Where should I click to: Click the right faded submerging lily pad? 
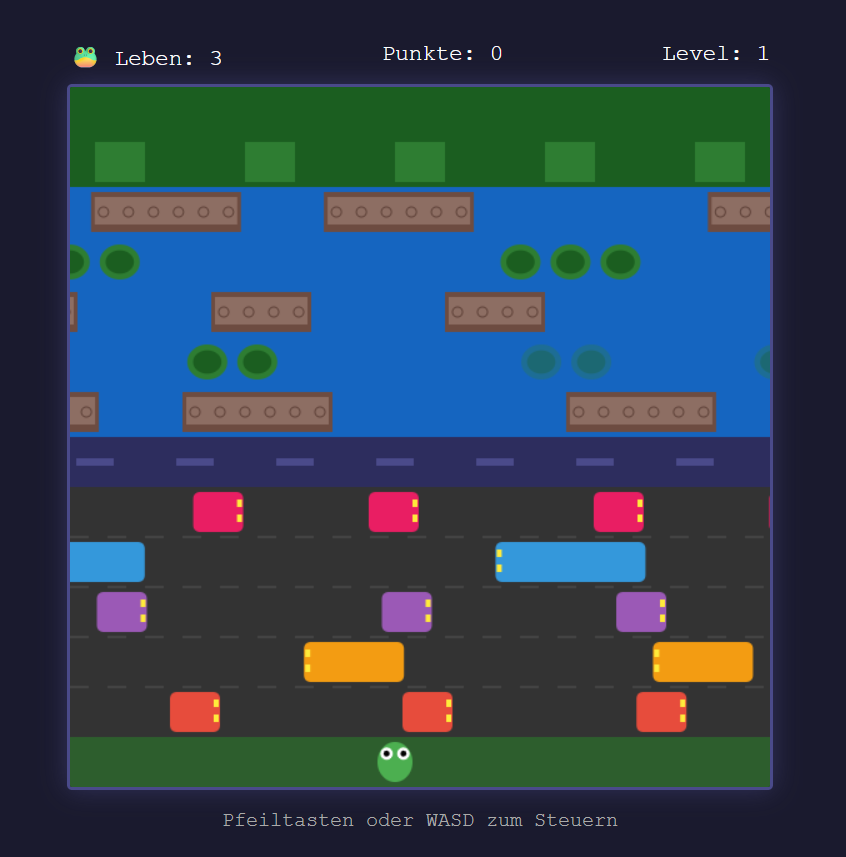pyautogui.click(x=591, y=362)
